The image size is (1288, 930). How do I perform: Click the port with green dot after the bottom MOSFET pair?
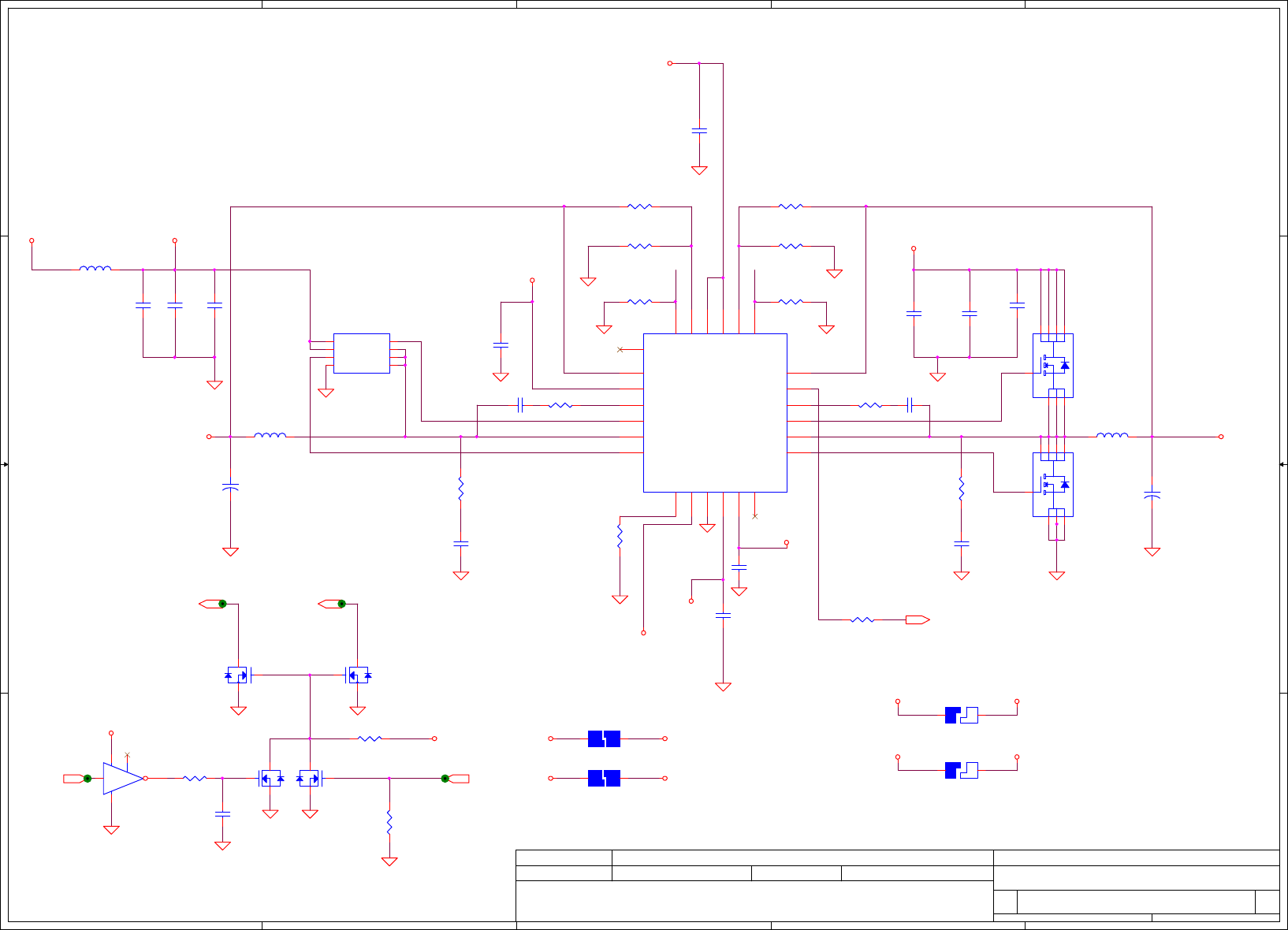coord(456,779)
